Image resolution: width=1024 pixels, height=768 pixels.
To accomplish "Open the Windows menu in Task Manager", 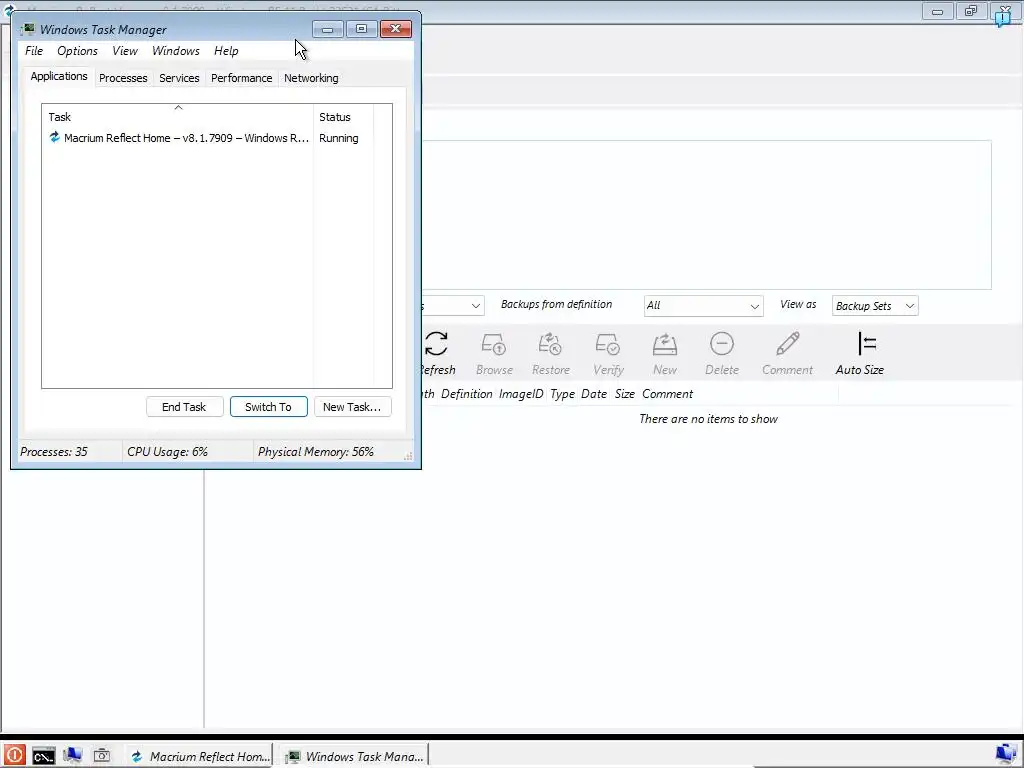I will click(176, 51).
